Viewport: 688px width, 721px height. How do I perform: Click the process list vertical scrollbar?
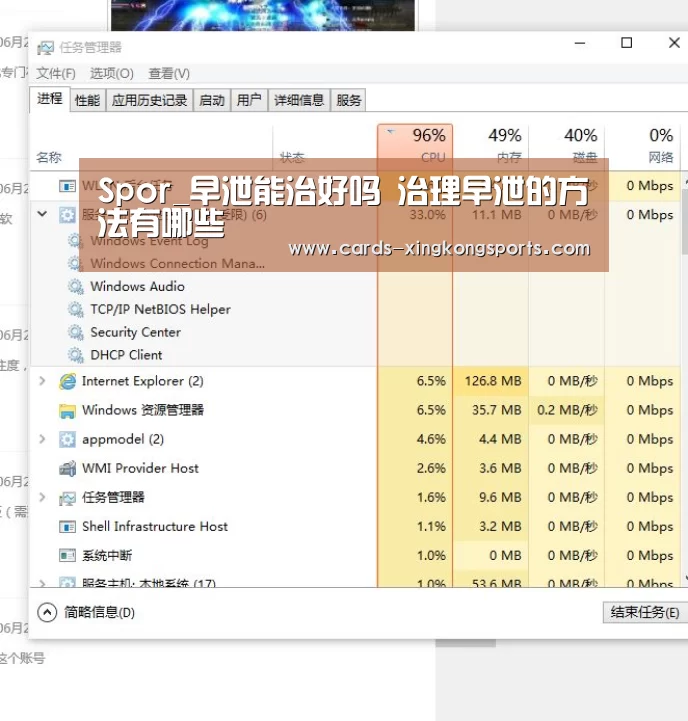coord(685,379)
